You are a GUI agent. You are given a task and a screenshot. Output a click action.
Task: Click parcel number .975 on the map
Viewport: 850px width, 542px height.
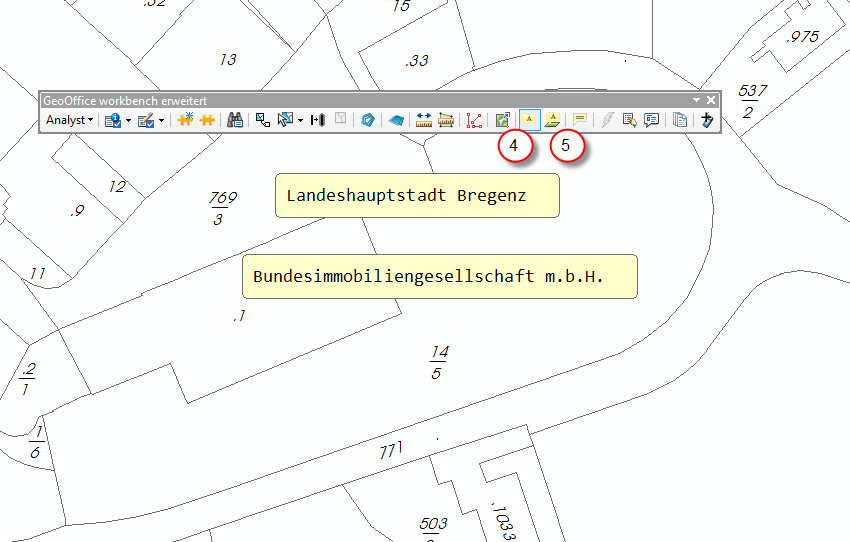802,37
